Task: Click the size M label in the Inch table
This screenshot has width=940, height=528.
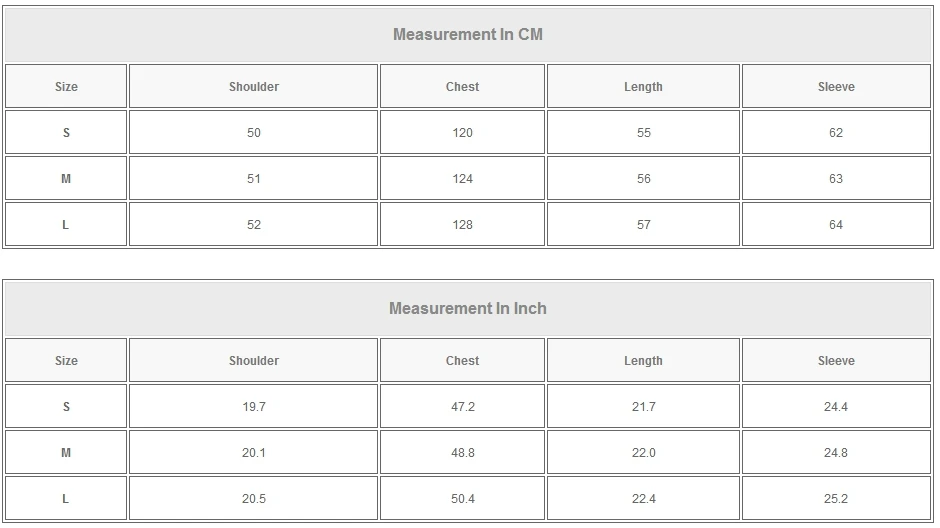Action: point(66,453)
